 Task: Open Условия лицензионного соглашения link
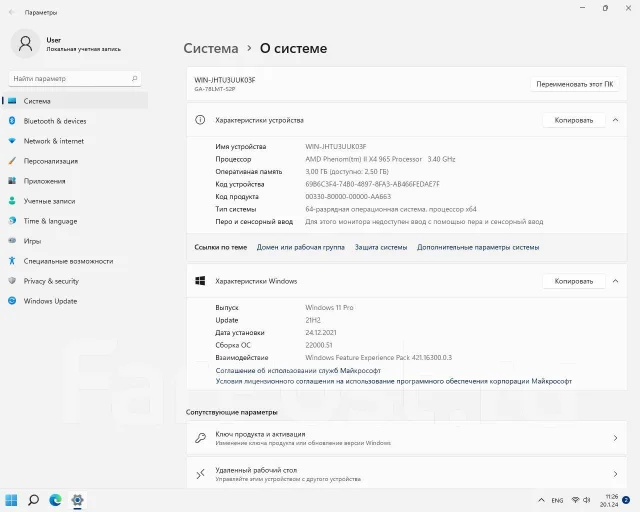[393, 381]
